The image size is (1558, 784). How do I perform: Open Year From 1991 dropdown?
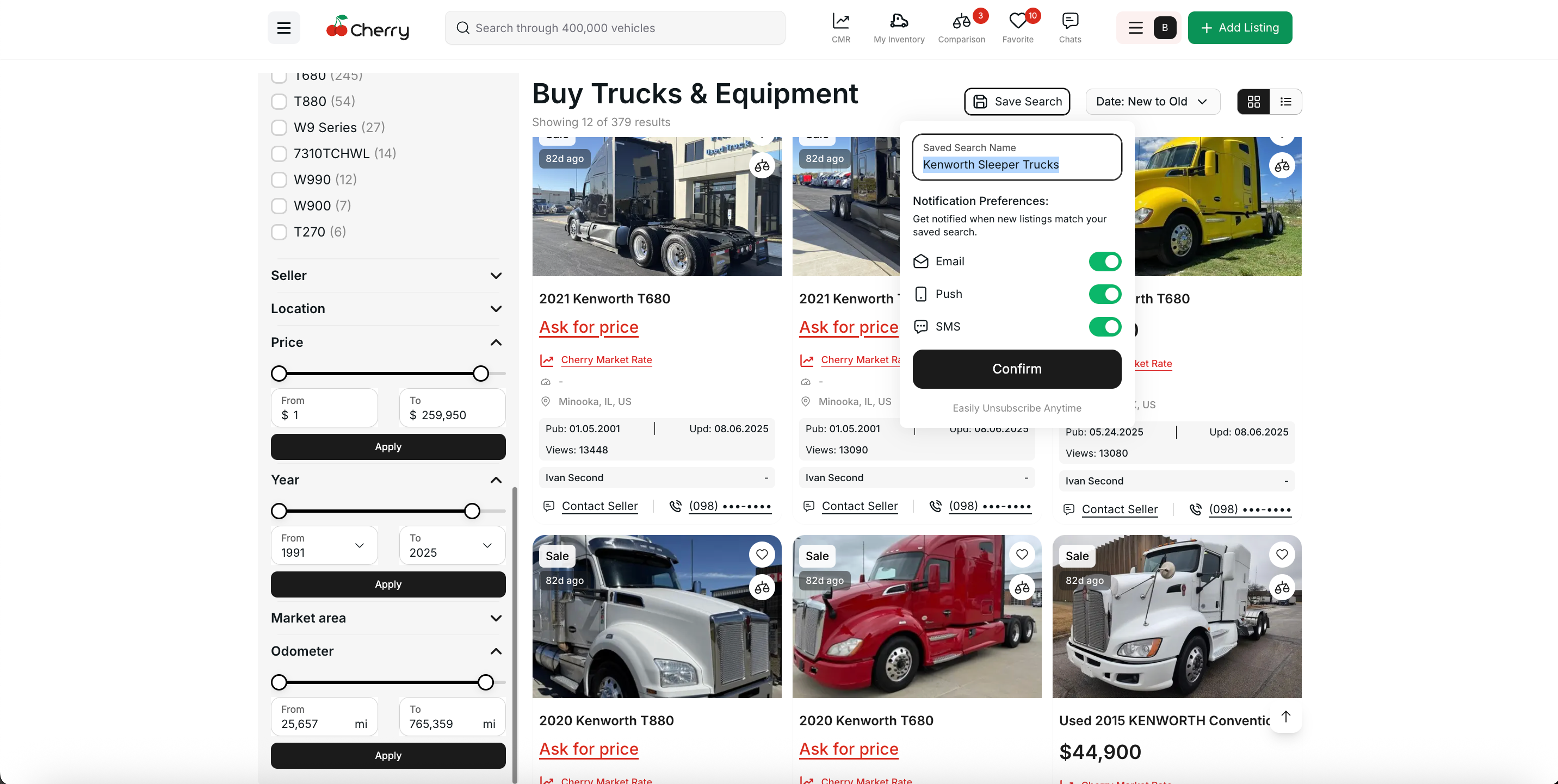pyautogui.click(x=324, y=545)
